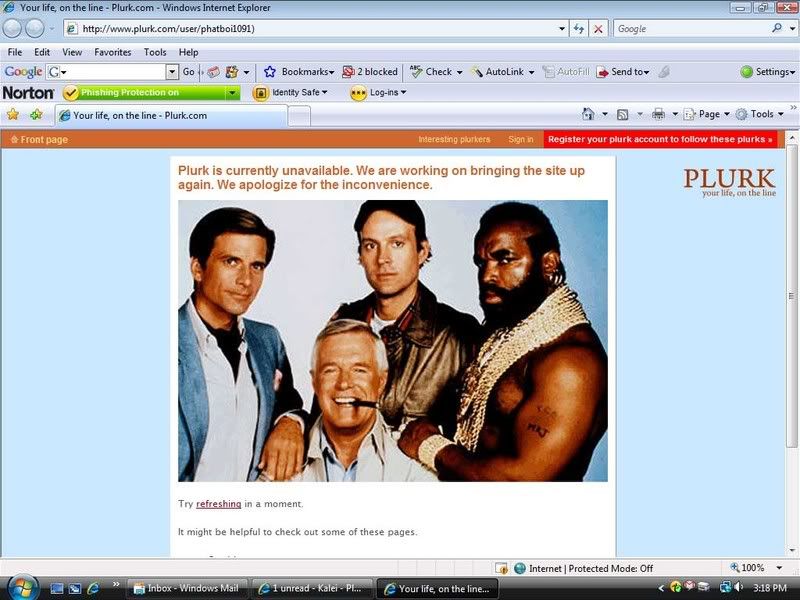Open the Favorites menu
This screenshot has width=800, height=600.
pyautogui.click(x=112, y=52)
